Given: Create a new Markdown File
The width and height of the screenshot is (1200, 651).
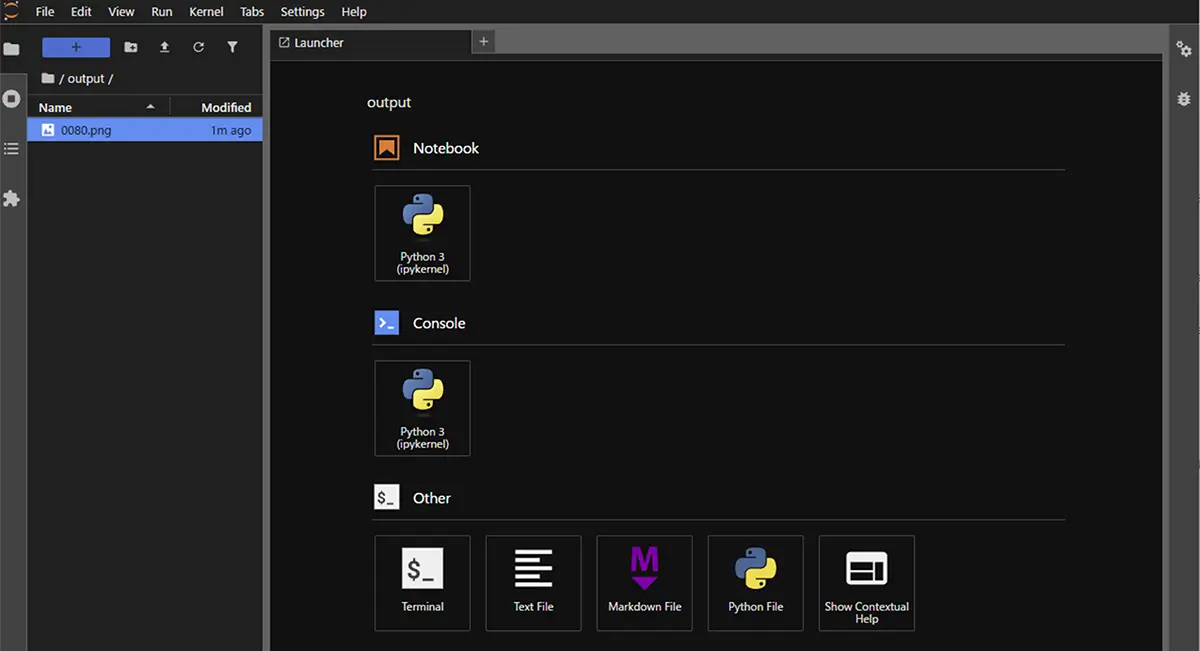Looking at the screenshot, I should point(644,583).
